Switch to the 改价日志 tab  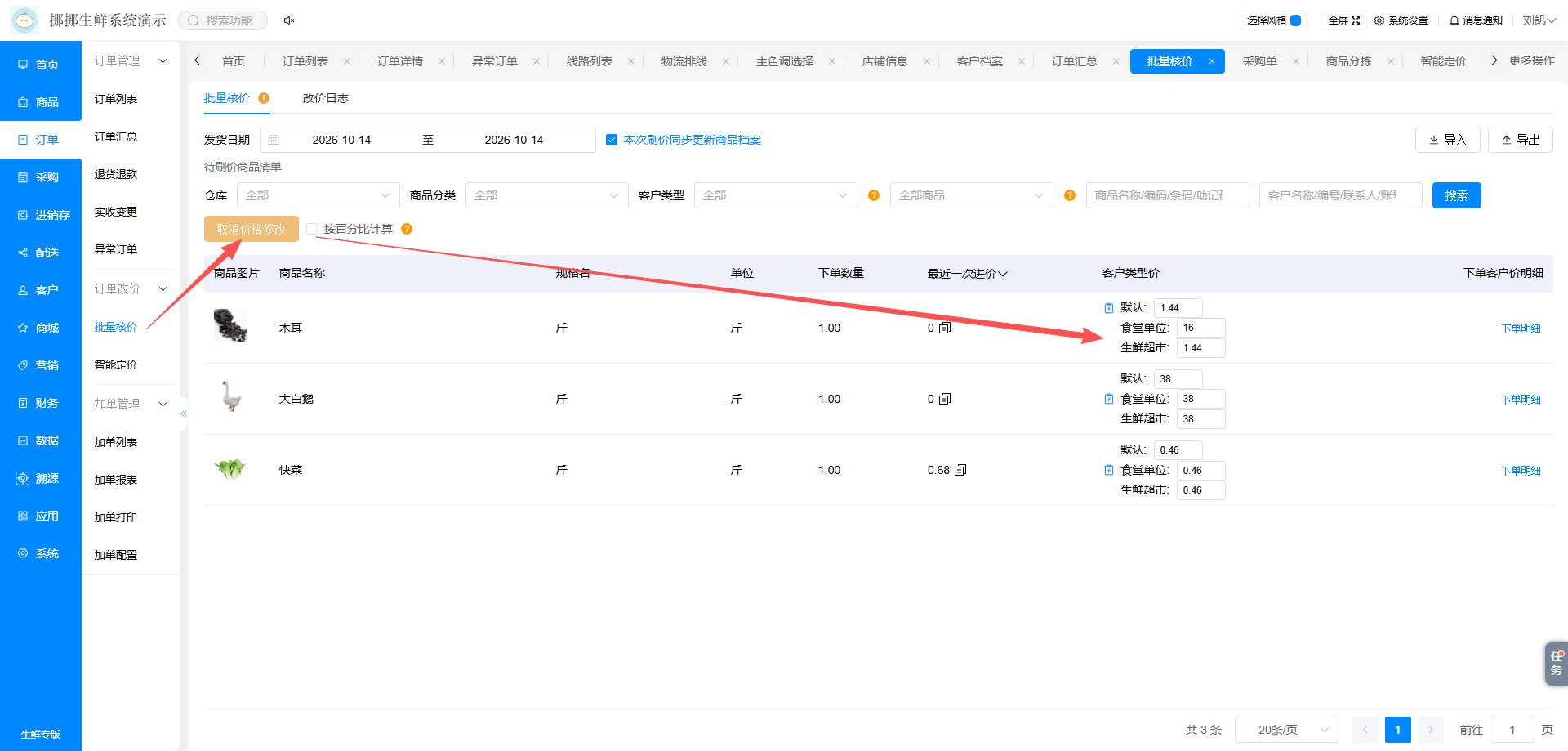pyautogui.click(x=326, y=98)
